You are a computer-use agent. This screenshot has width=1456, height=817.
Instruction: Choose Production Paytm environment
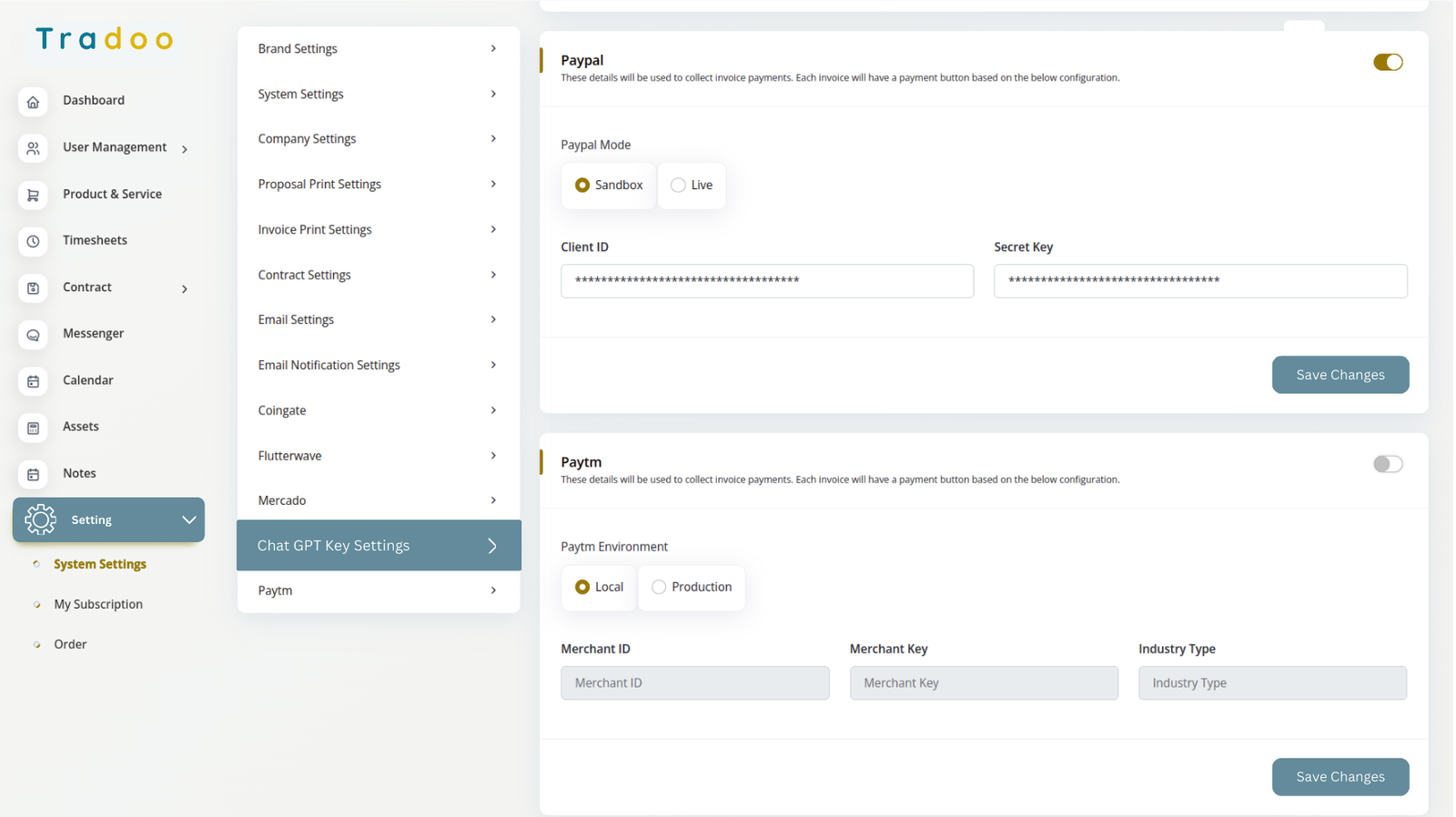[x=659, y=588]
